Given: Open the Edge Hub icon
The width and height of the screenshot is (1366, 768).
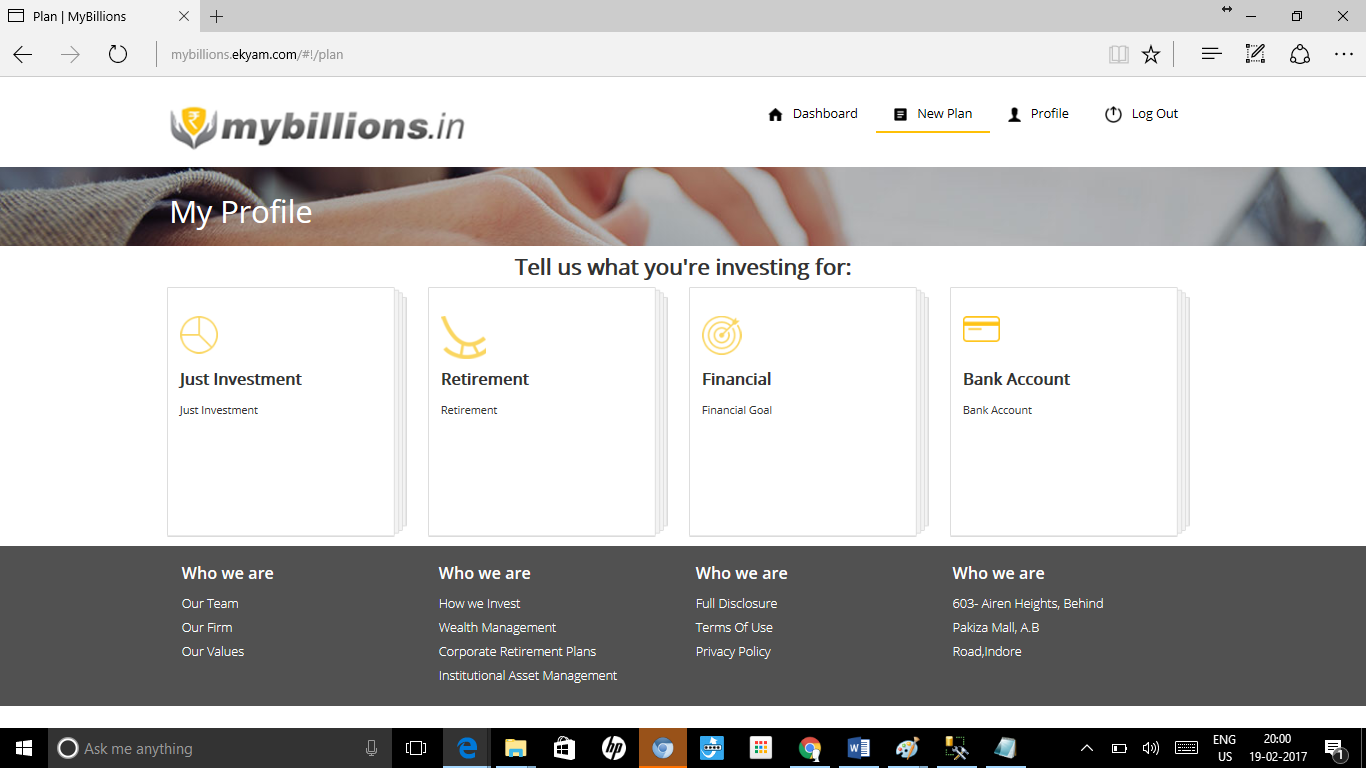Looking at the screenshot, I should pos(1211,55).
